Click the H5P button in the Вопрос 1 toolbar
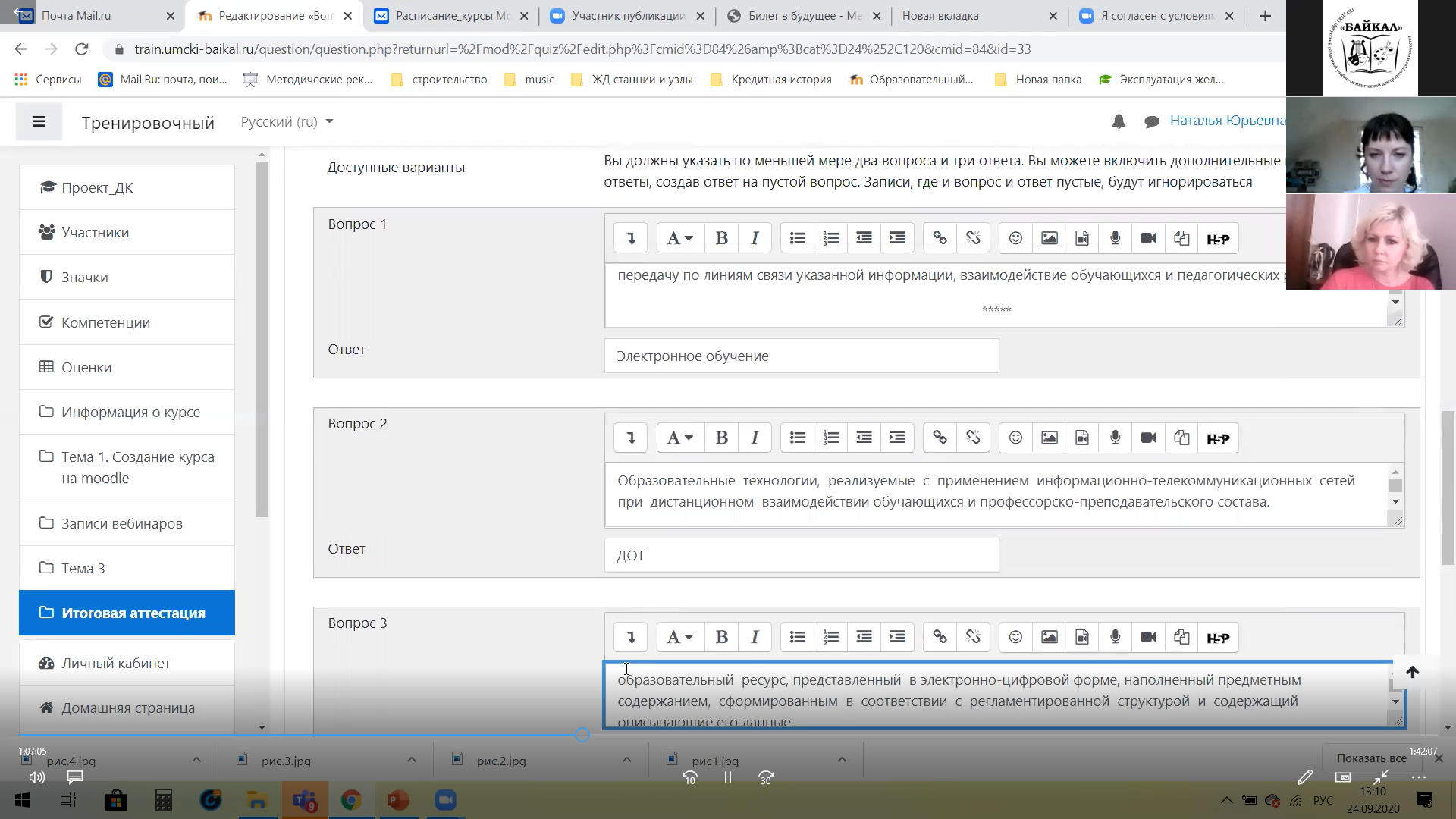Image resolution: width=1456 pixels, height=819 pixels. pyautogui.click(x=1218, y=239)
